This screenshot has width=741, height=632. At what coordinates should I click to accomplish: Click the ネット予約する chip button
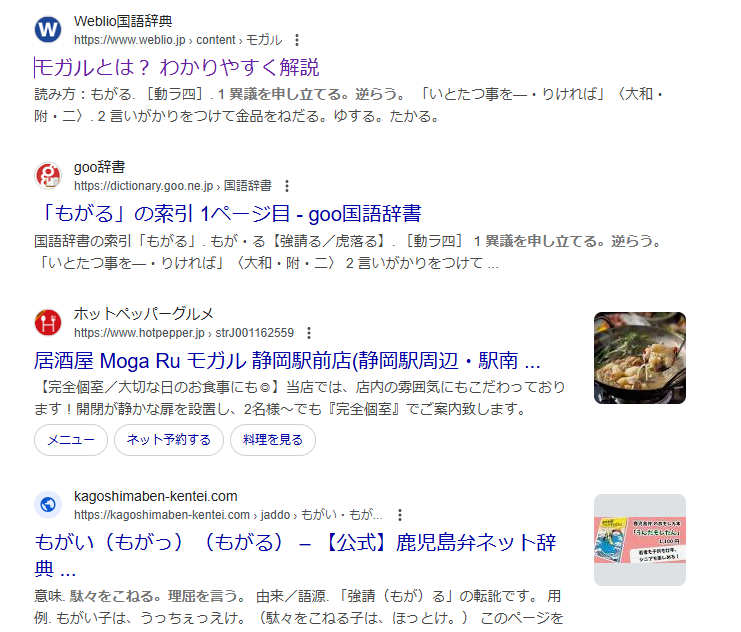[169, 440]
